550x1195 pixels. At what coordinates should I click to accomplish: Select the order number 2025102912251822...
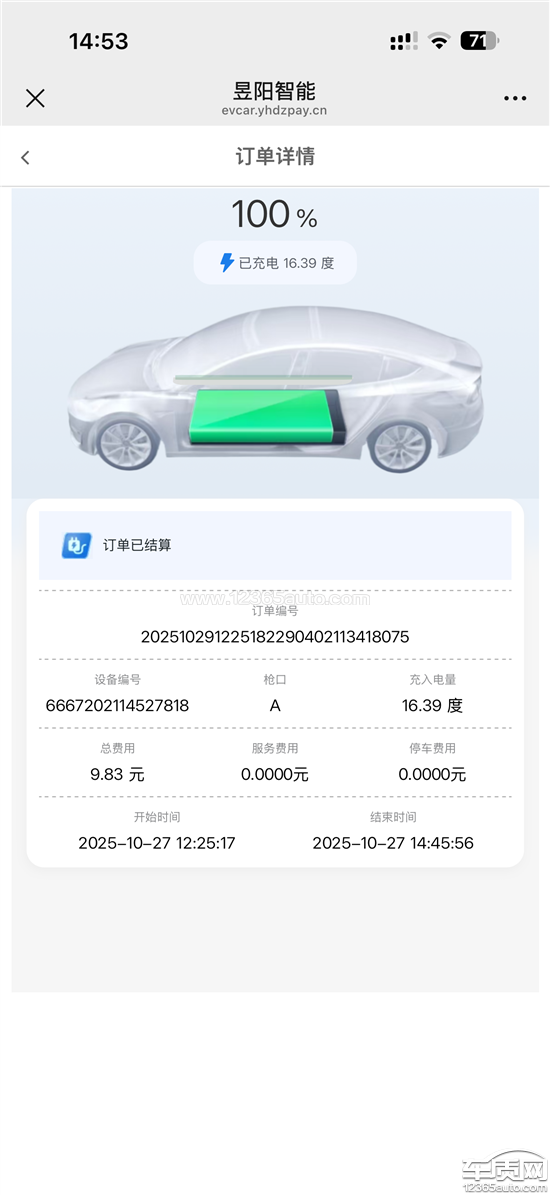pyautogui.click(x=275, y=636)
